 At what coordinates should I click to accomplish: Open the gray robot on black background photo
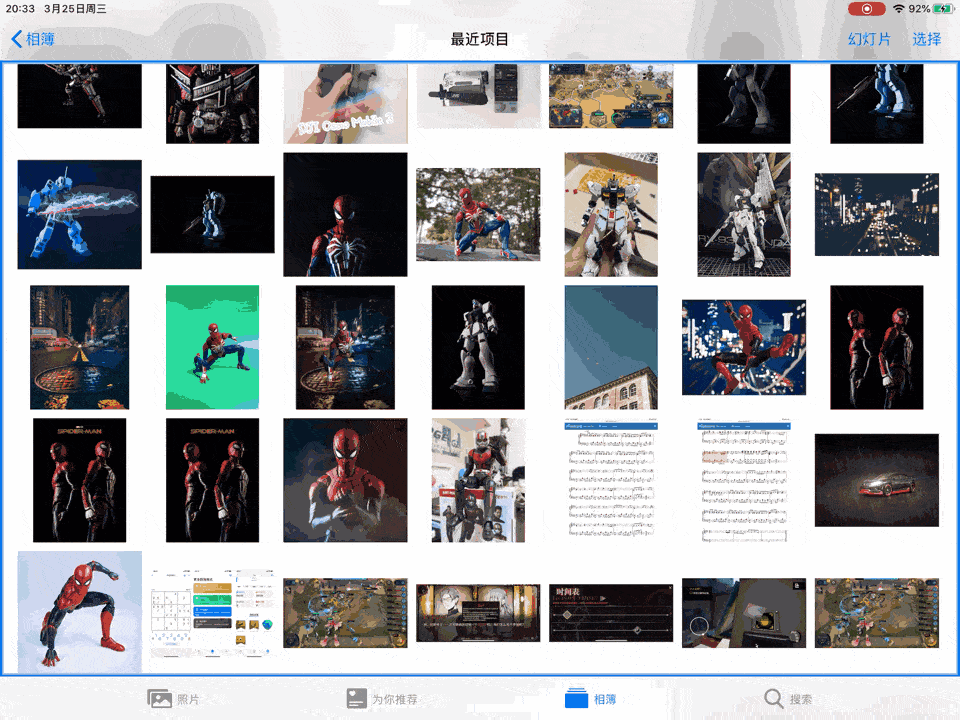click(478, 347)
